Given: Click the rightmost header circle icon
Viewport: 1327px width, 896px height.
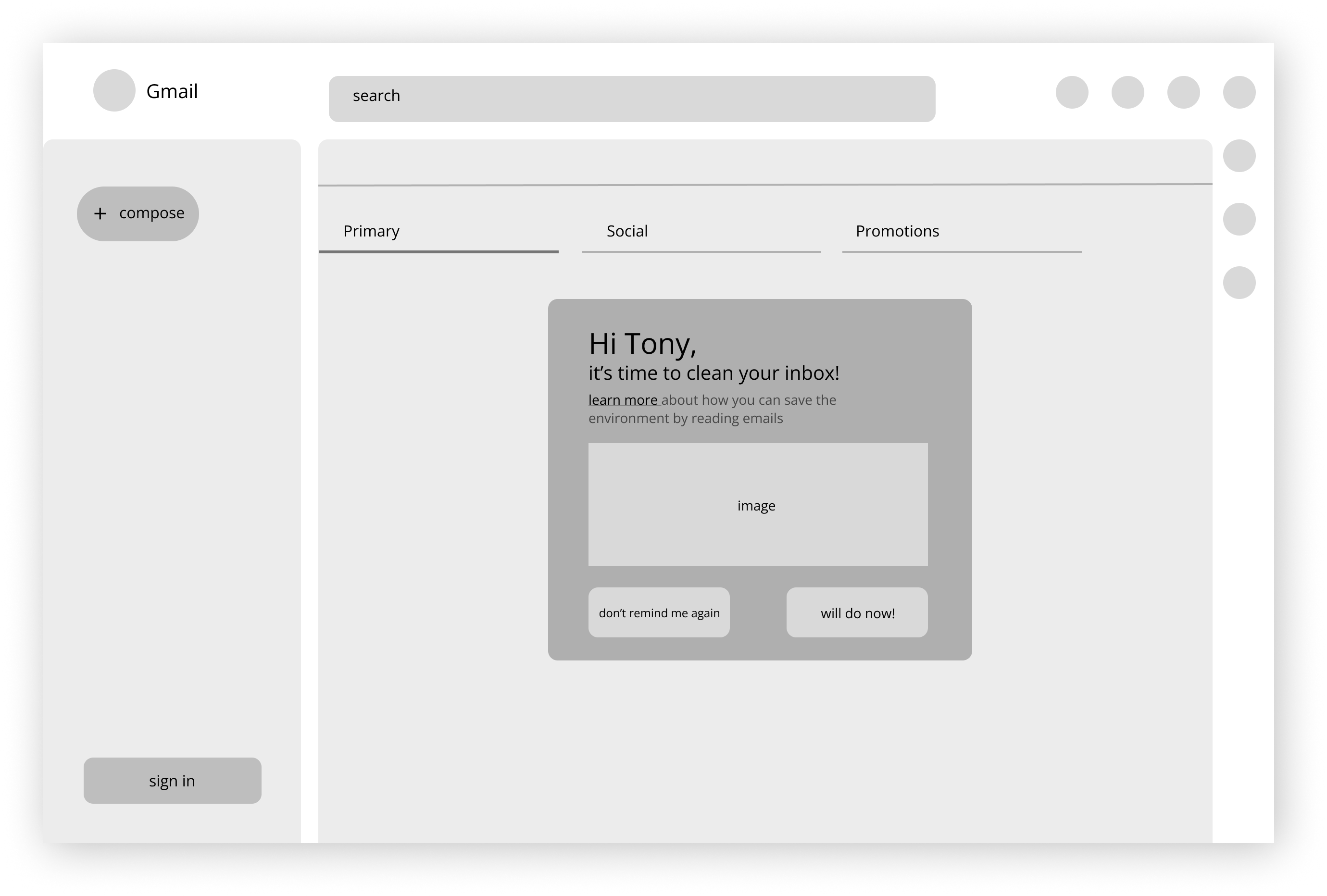Looking at the screenshot, I should click(x=1239, y=92).
